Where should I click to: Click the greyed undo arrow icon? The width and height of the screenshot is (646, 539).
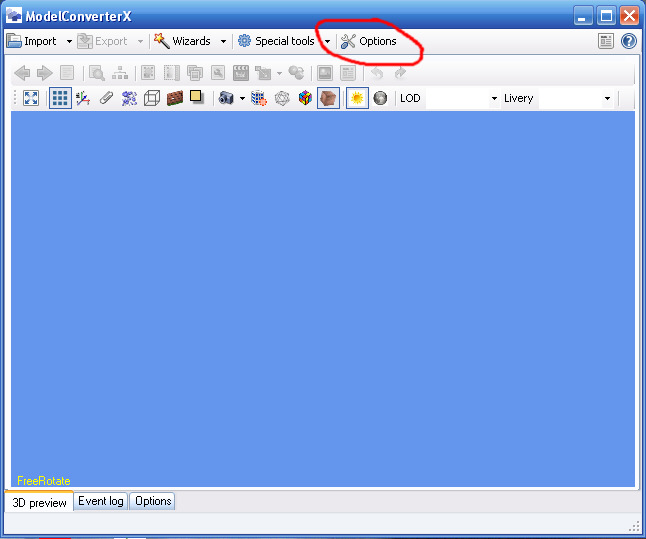coord(377,73)
